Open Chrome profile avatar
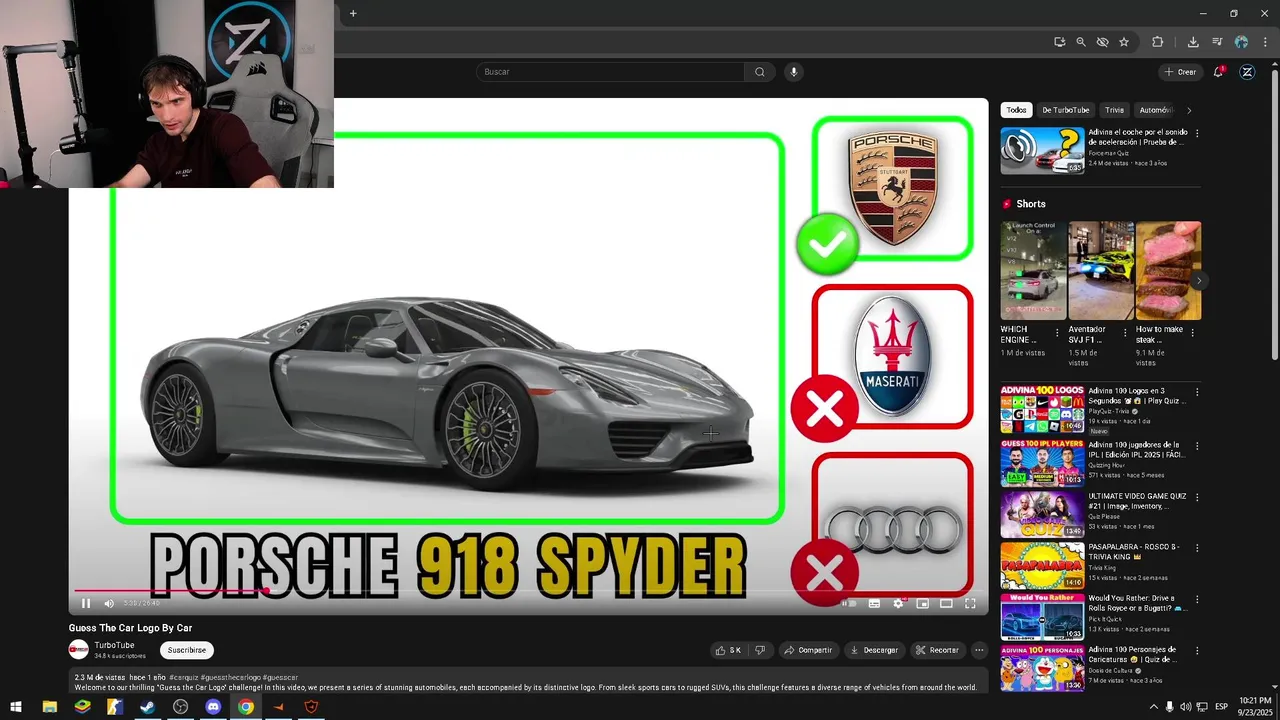 (x=1241, y=42)
